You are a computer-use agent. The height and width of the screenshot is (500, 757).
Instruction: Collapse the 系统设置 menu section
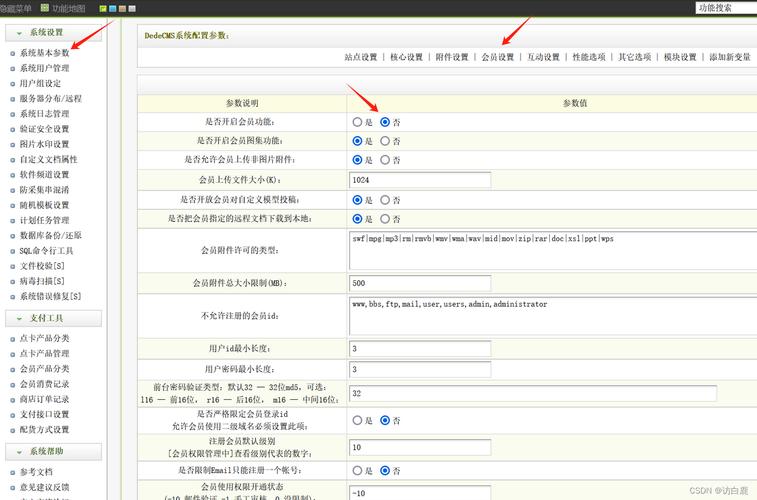[x=53, y=32]
